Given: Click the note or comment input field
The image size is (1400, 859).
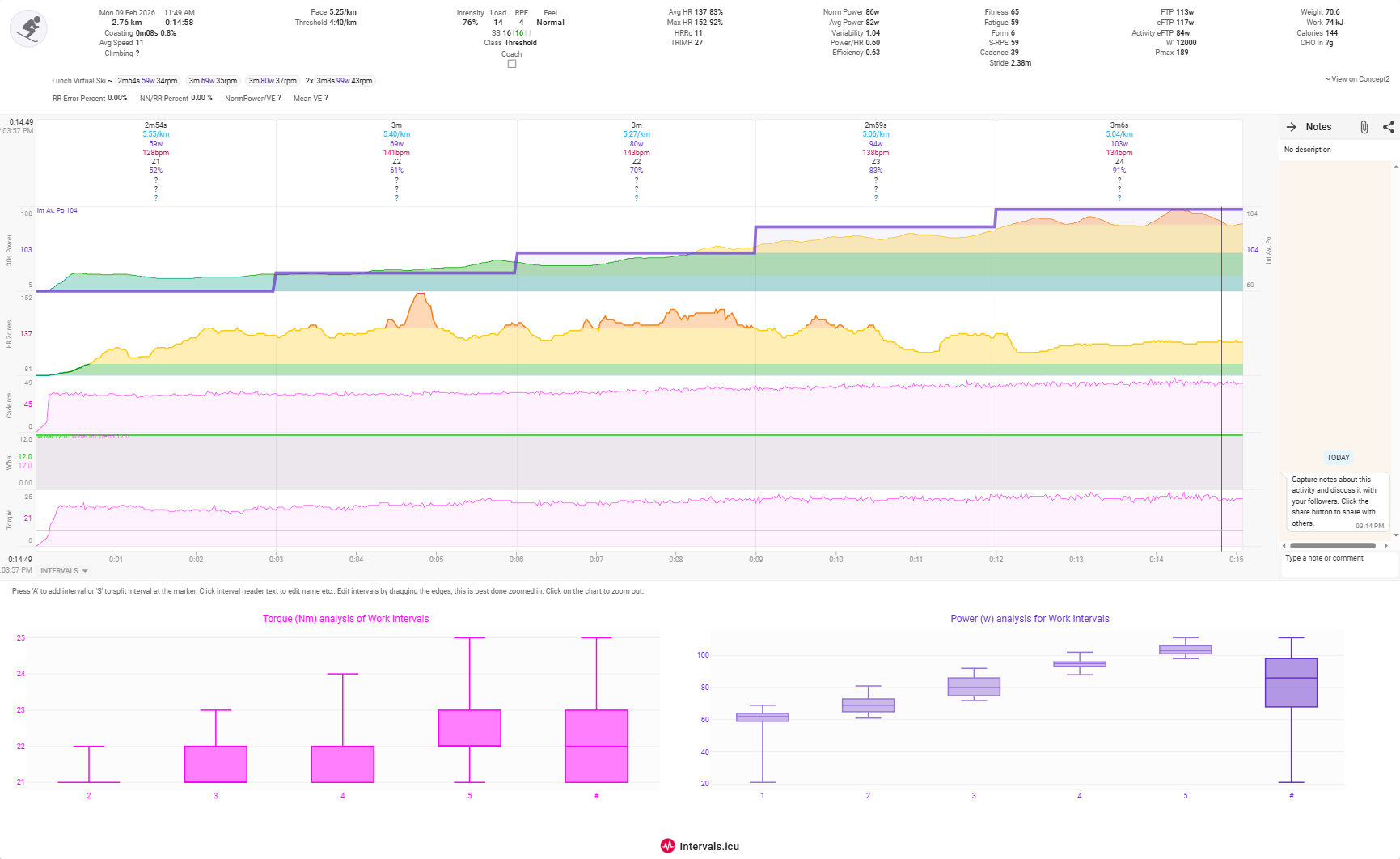Looking at the screenshot, I should coord(1334,559).
